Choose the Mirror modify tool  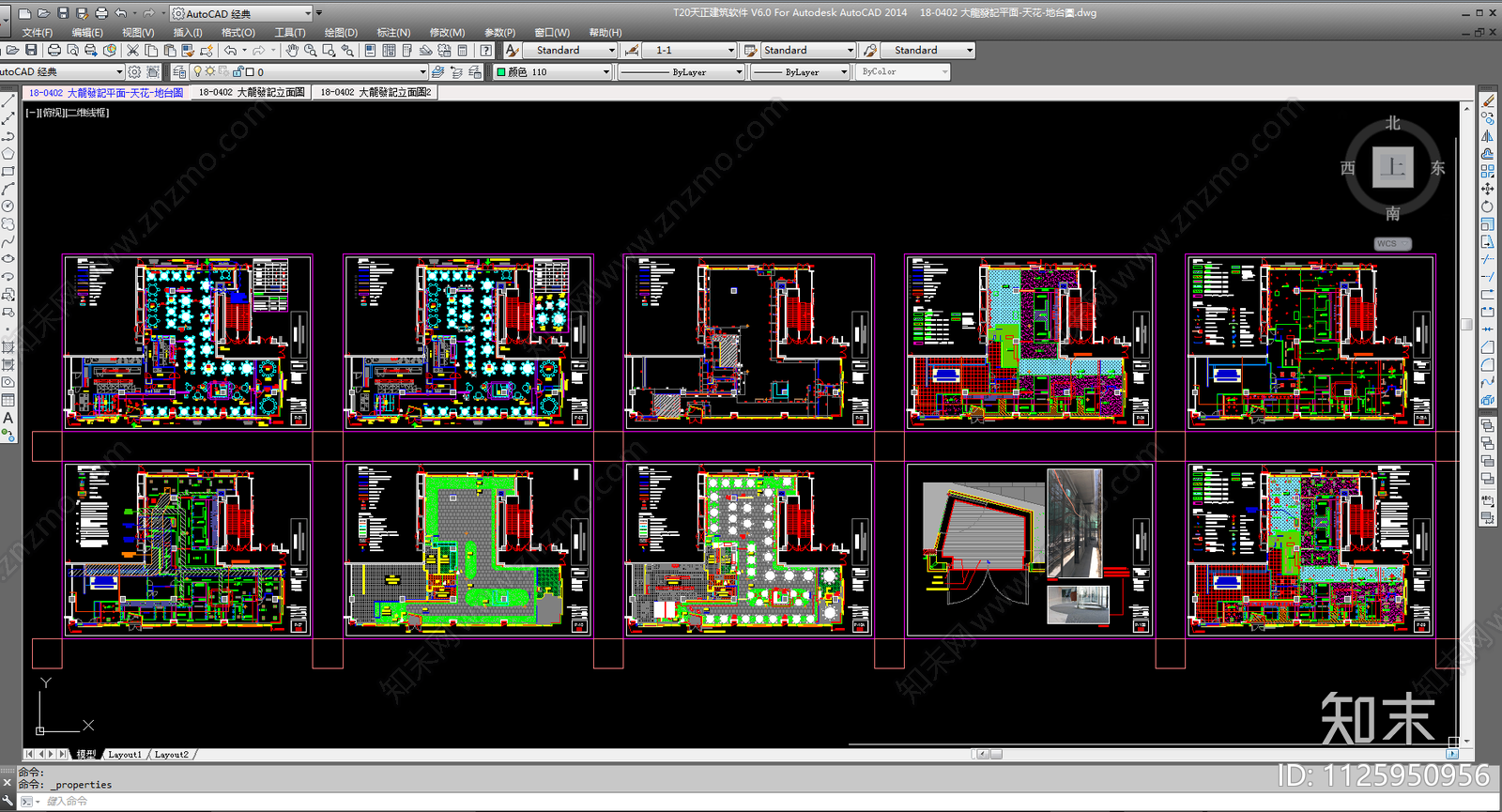click(x=1487, y=136)
